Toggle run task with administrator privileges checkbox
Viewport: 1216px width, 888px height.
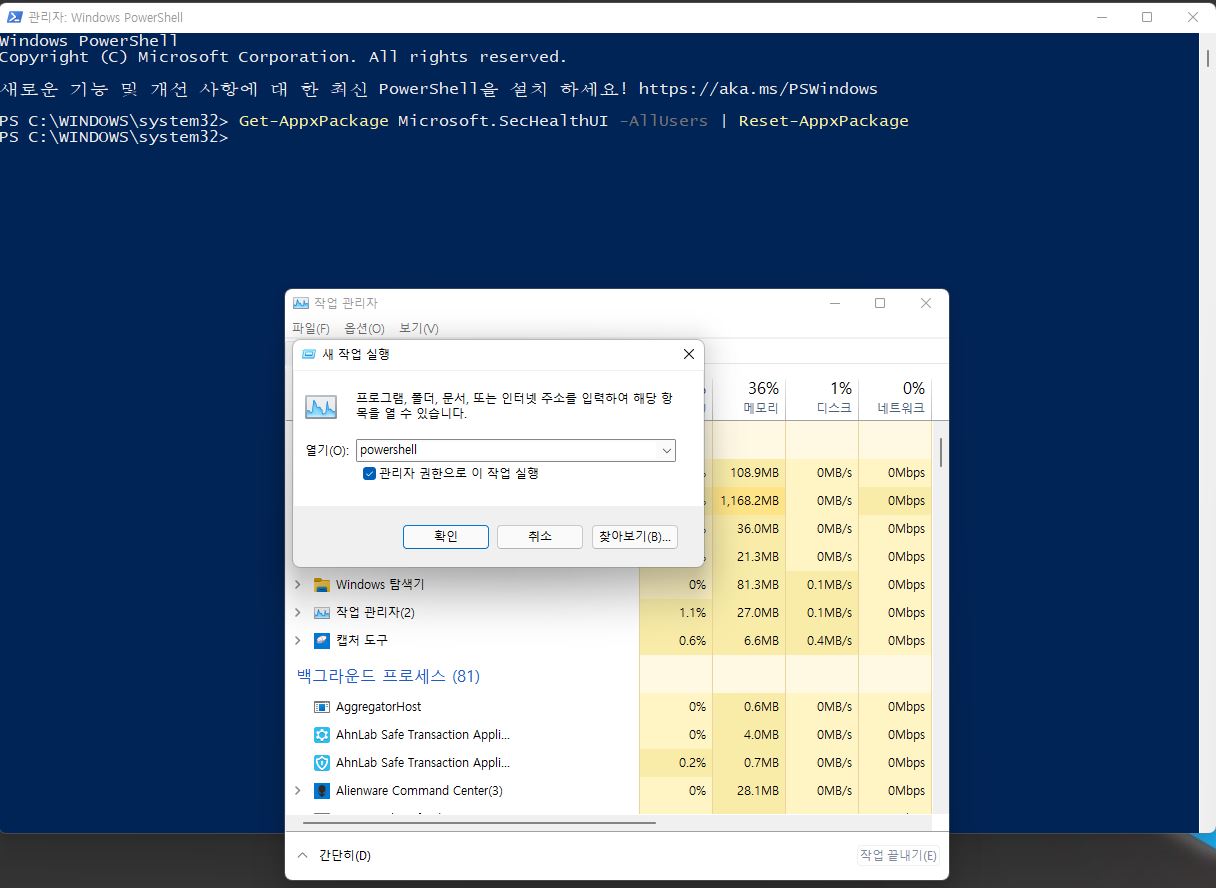coord(369,473)
